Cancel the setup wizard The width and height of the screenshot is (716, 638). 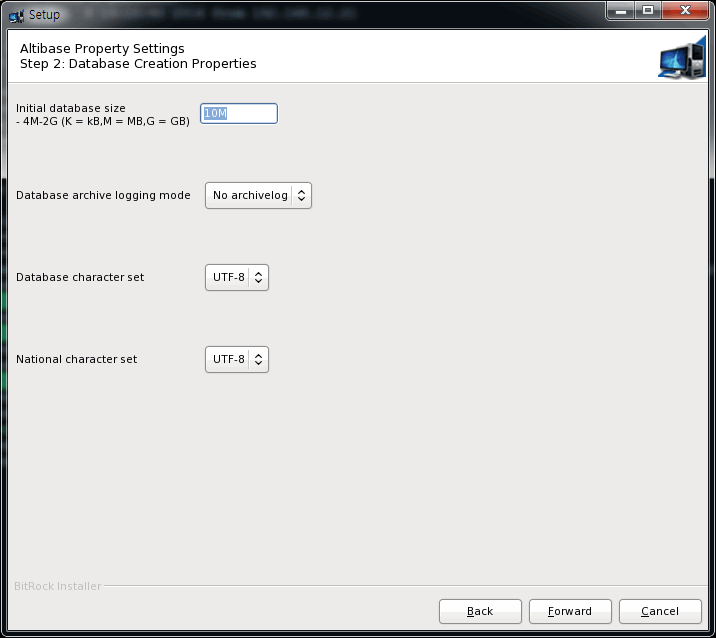pyautogui.click(x=660, y=611)
